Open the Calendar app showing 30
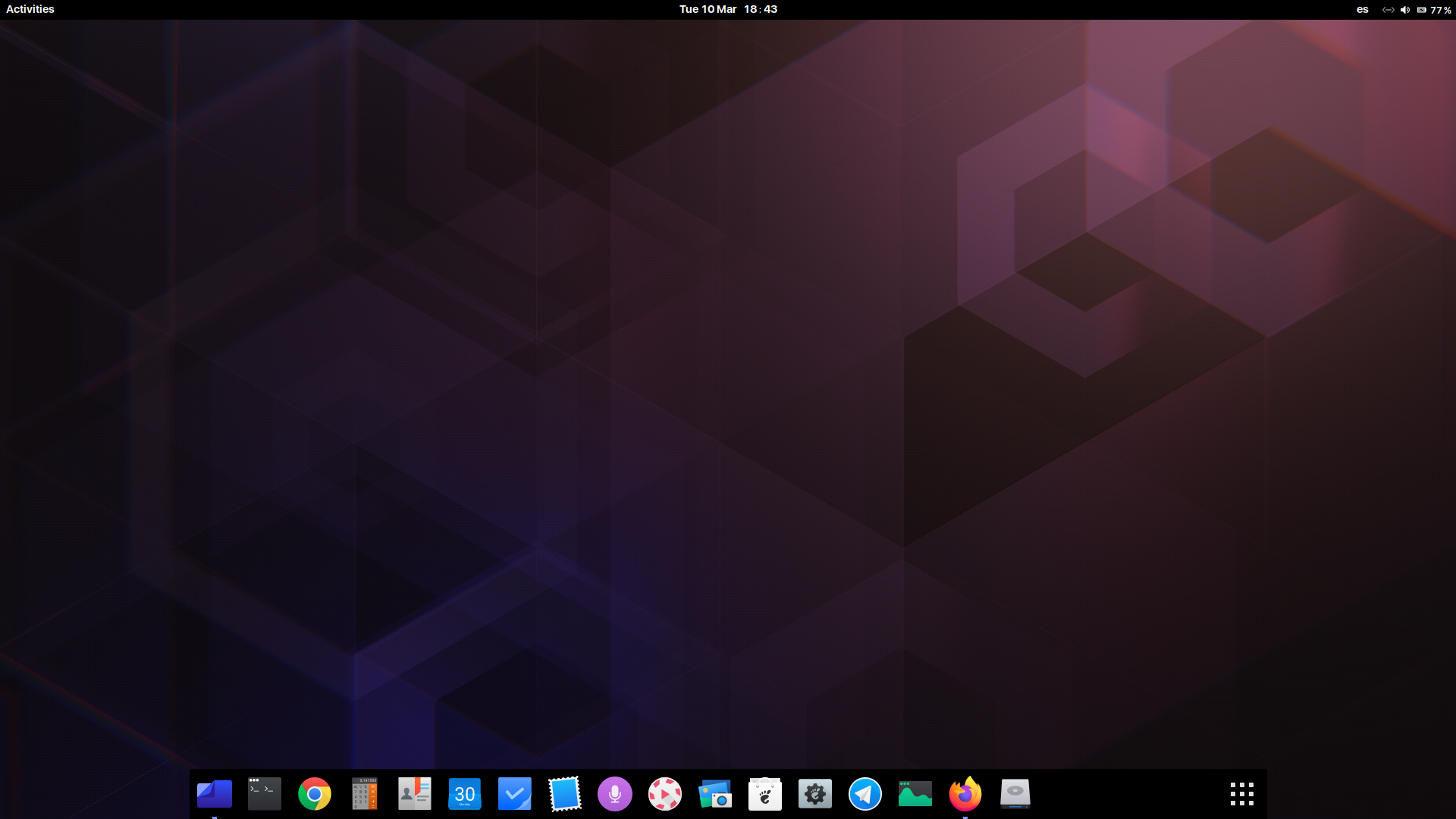This screenshot has height=819, width=1456. (465, 794)
